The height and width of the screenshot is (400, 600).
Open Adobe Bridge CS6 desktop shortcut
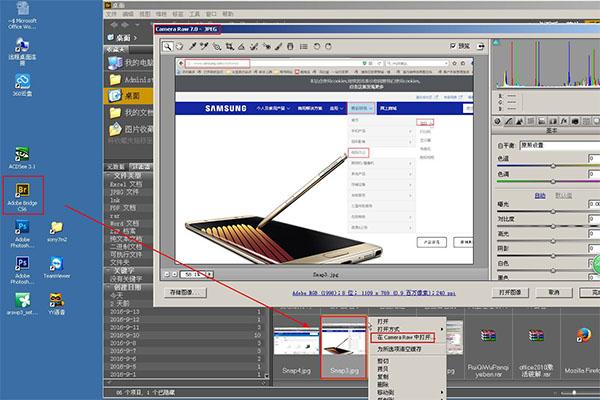click(x=23, y=196)
